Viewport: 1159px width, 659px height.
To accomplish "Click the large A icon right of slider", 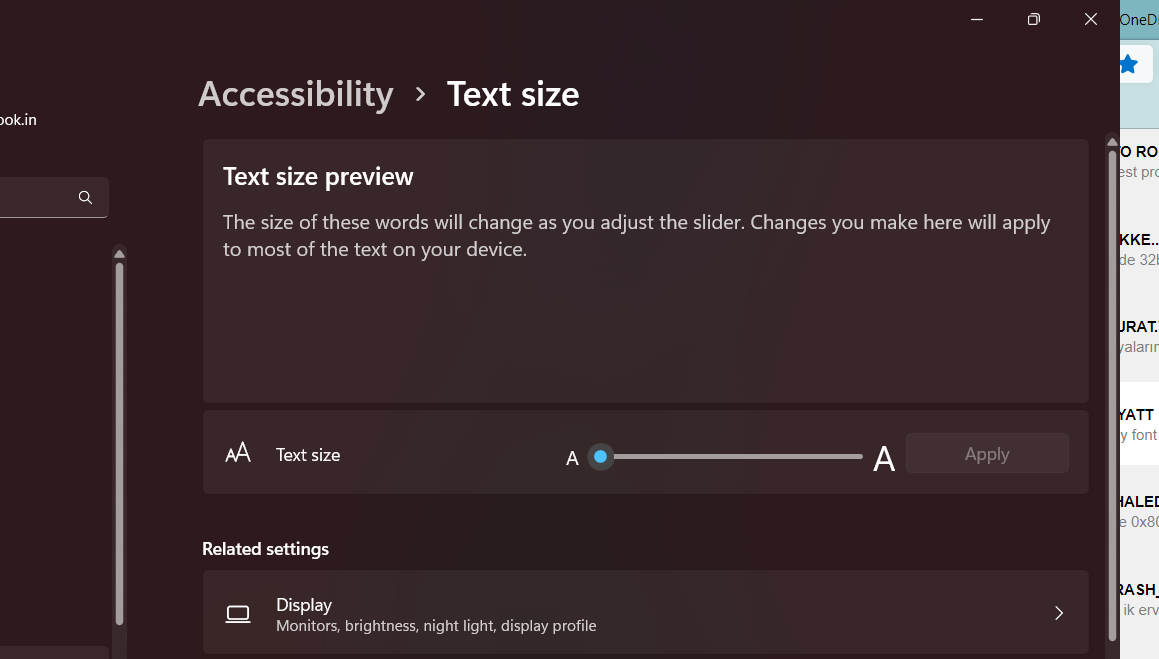I will tap(884, 459).
